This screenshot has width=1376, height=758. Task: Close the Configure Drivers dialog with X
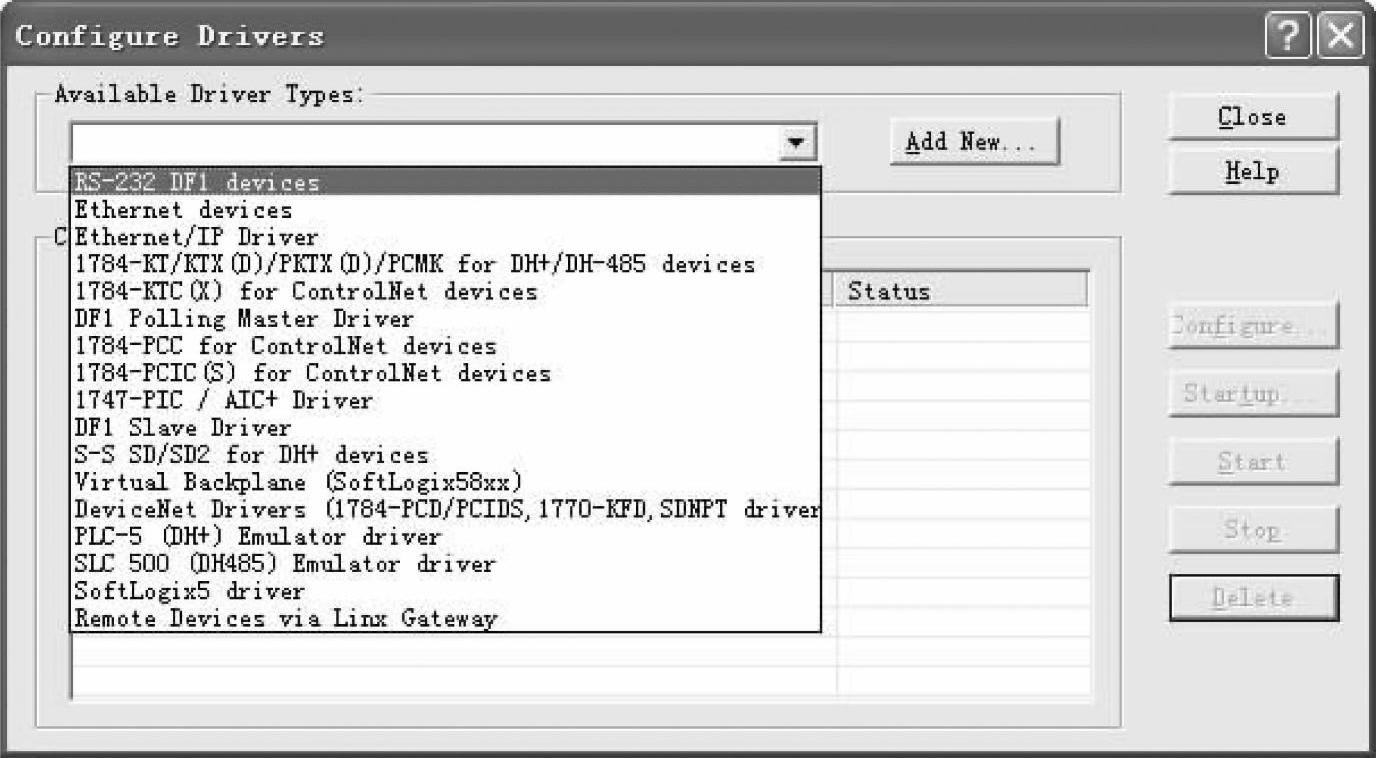pyautogui.click(x=1341, y=38)
